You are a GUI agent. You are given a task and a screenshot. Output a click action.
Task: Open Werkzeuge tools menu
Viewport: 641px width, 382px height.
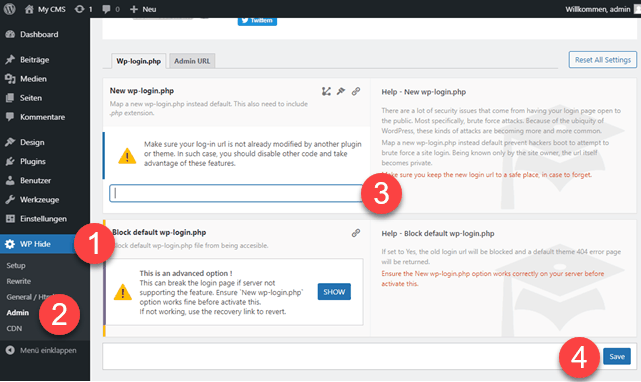[x=40, y=200]
